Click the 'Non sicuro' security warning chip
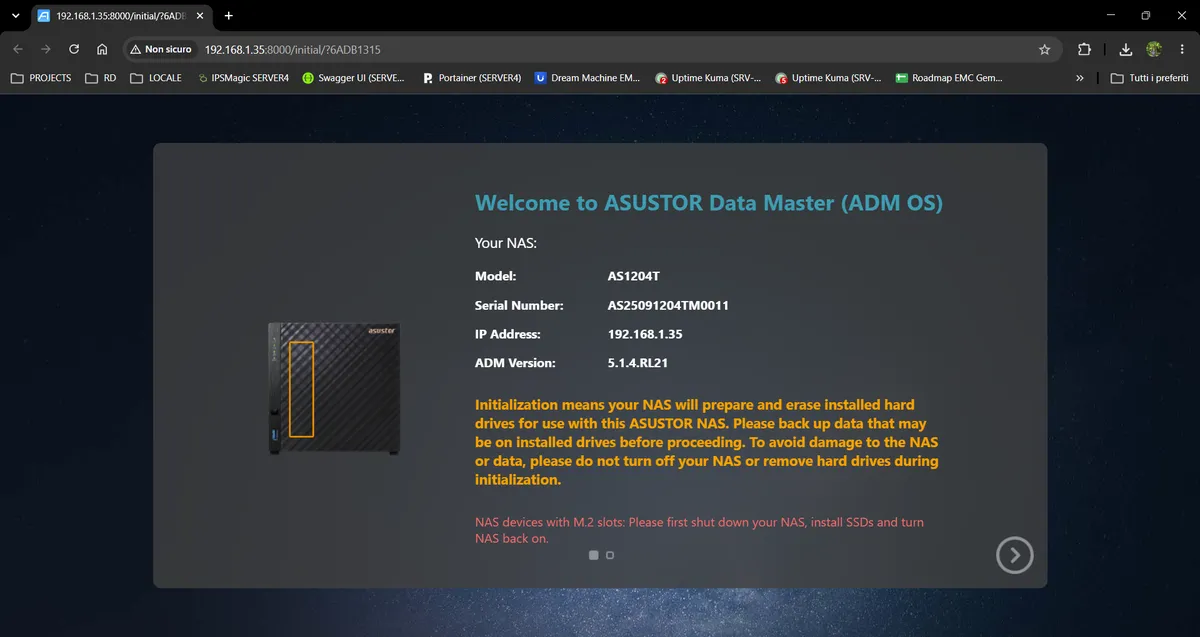Screen dimensions: 1200x637 pyautogui.click(x=161, y=49)
